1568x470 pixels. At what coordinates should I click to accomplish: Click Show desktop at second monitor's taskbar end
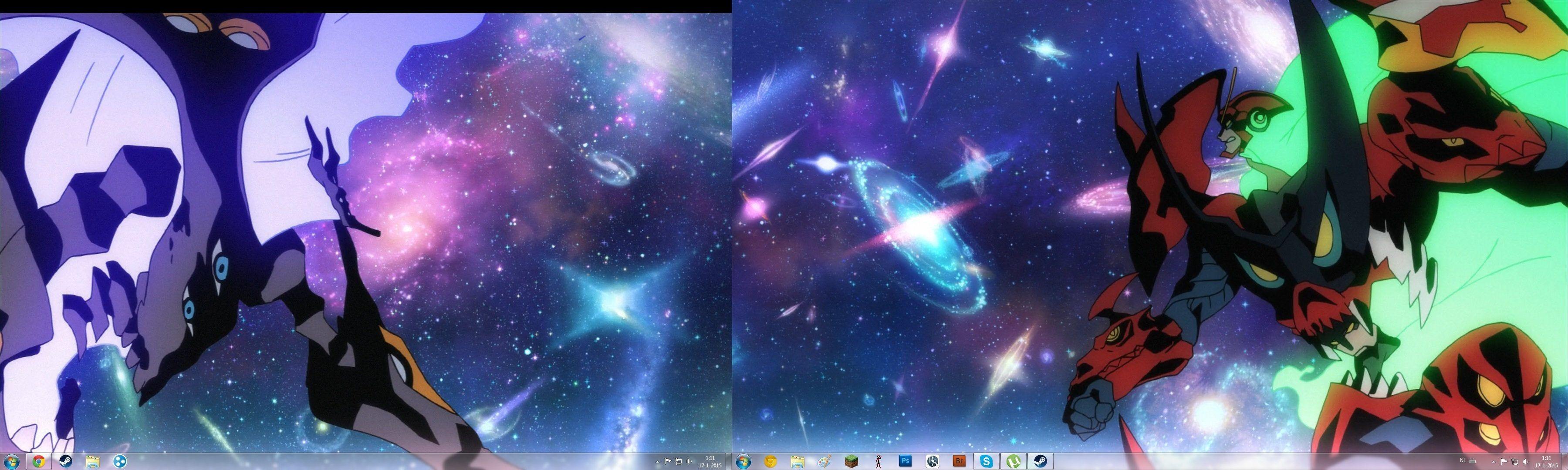tap(1565, 461)
